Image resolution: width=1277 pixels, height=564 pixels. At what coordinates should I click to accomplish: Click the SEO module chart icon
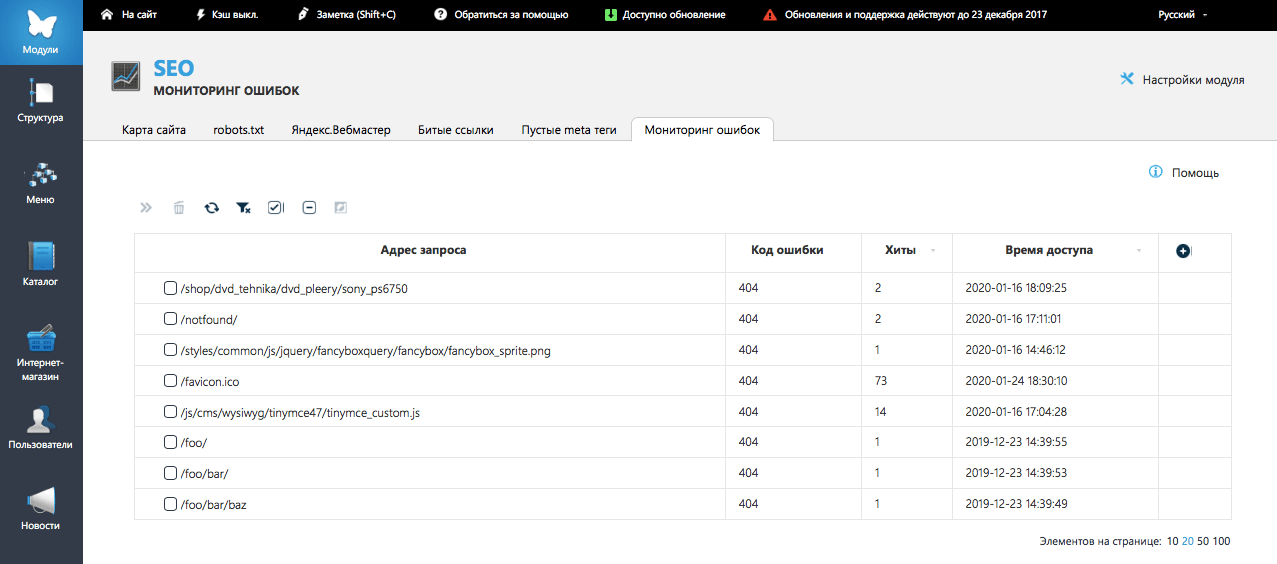pos(126,77)
